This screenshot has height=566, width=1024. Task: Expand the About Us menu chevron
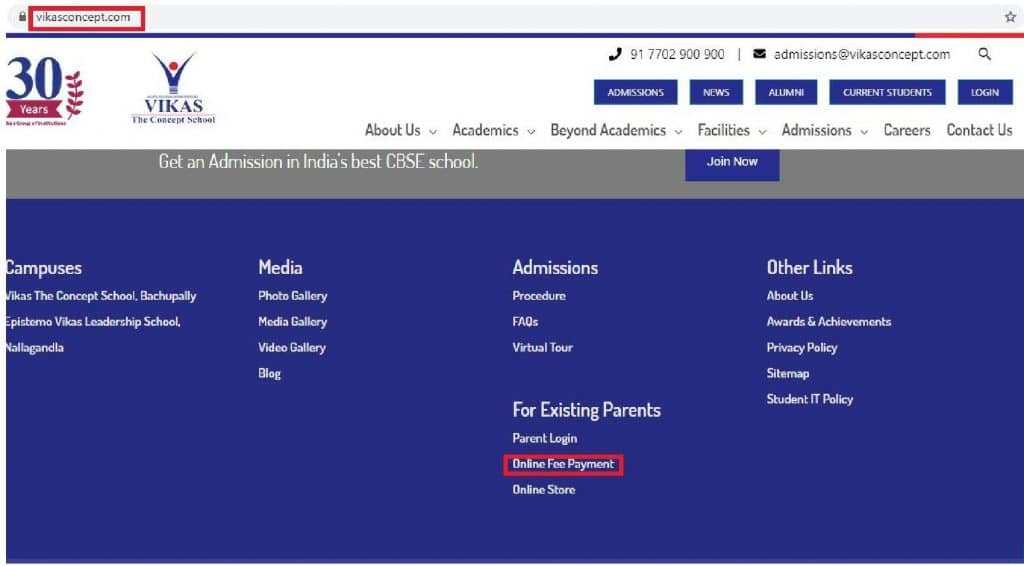[x=432, y=132]
